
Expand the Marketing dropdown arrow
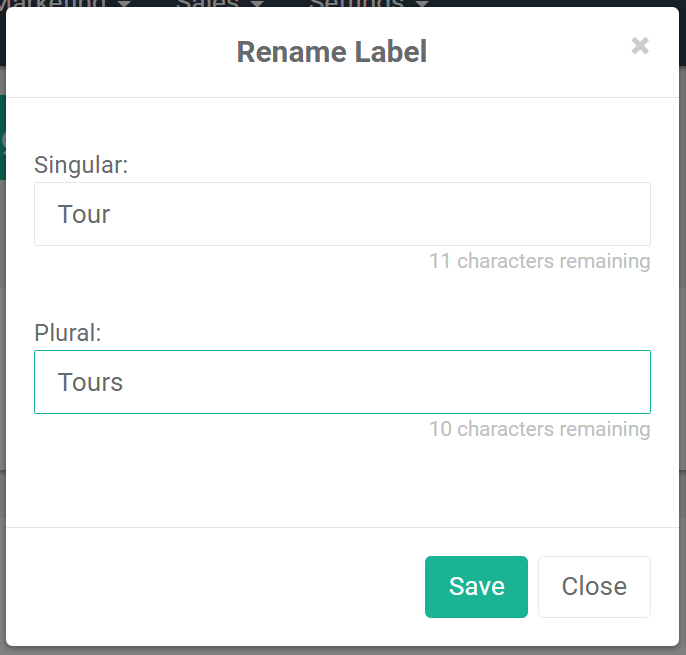point(124,4)
